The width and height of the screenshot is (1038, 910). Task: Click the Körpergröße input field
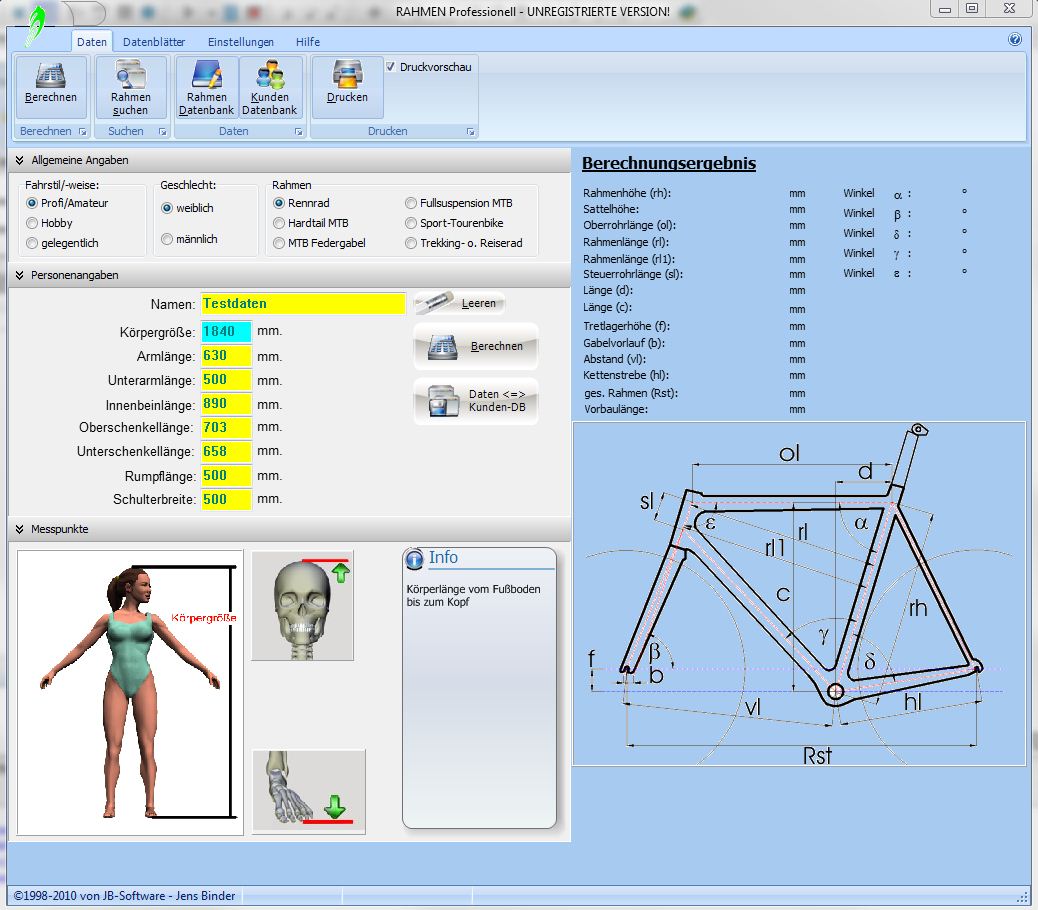[x=226, y=332]
